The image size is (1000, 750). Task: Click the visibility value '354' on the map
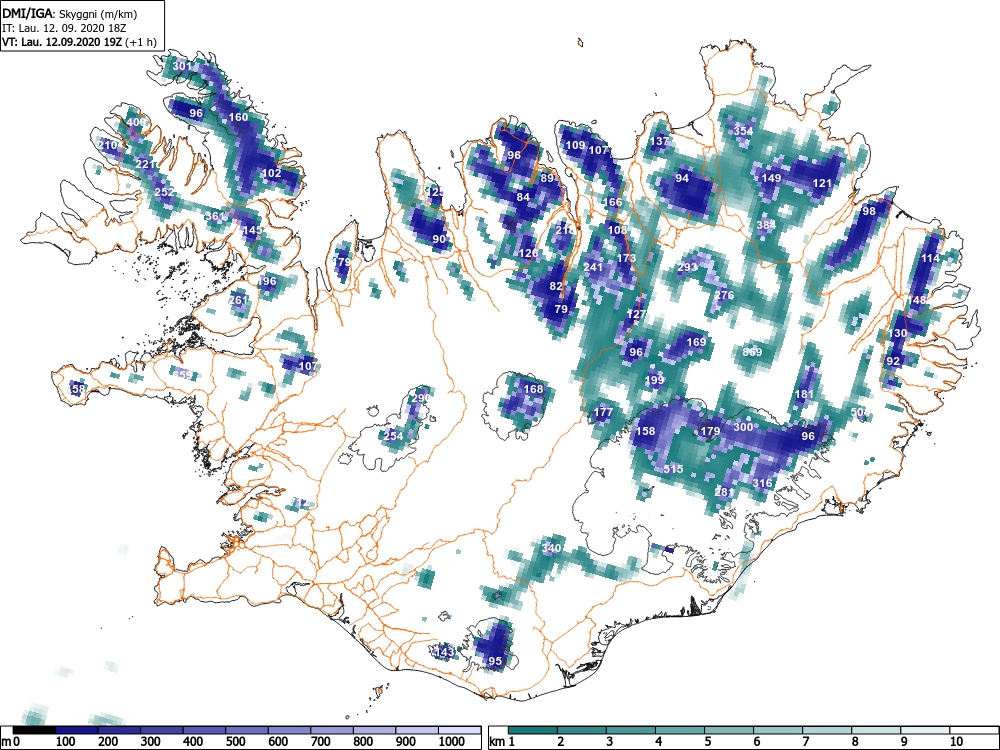click(744, 131)
